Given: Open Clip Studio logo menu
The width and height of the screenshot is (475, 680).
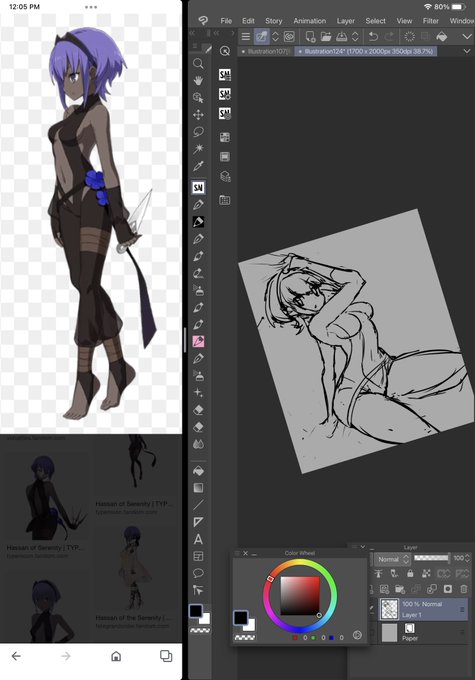Looking at the screenshot, I should (x=203, y=20).
